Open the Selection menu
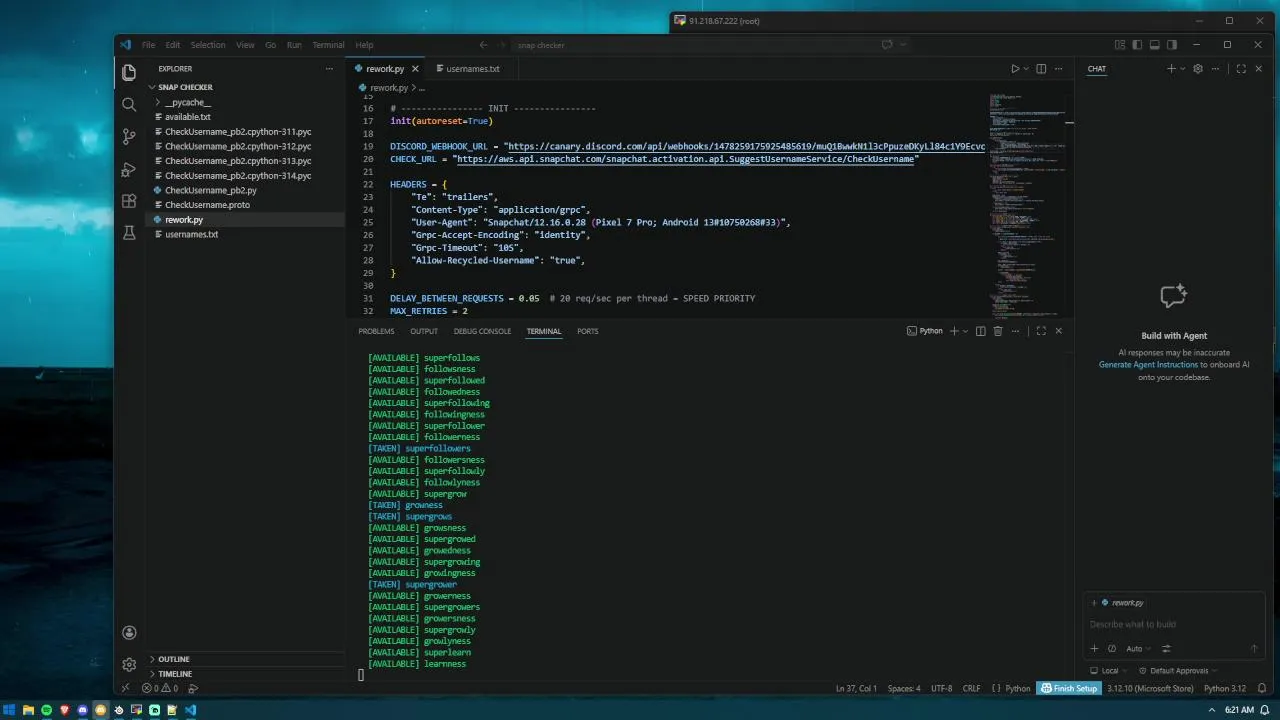This screenshot has height=720, width=1280. click(x=208, y=45)
